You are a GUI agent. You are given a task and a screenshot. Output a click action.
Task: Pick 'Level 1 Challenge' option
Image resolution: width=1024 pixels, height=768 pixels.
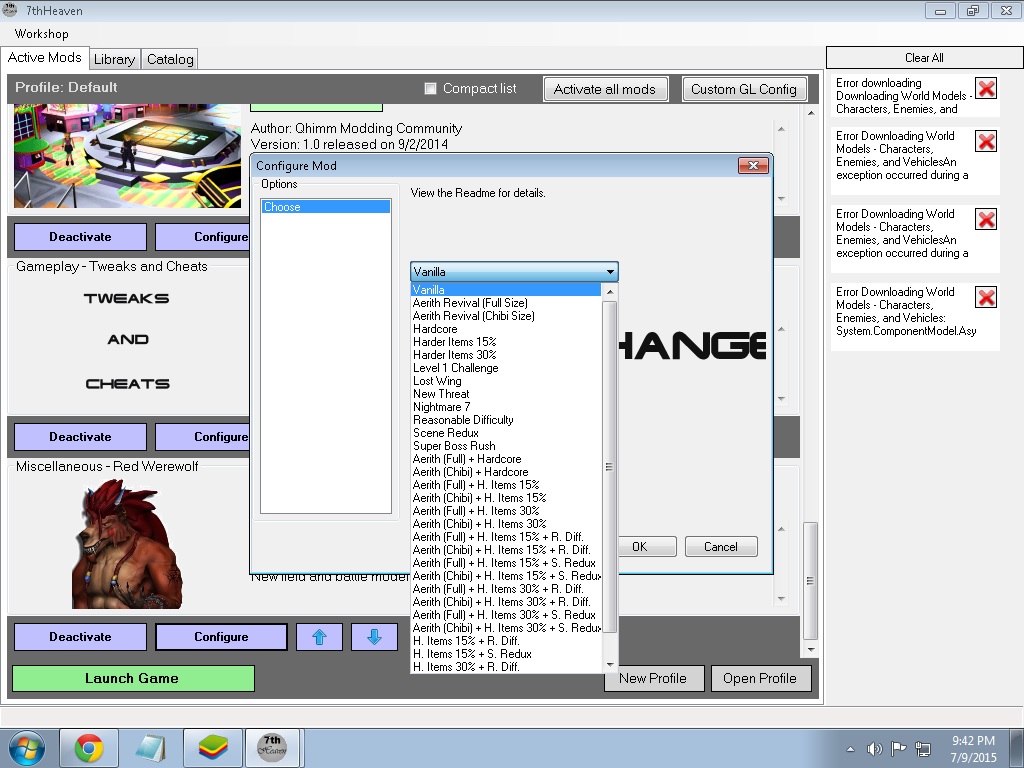506,368
